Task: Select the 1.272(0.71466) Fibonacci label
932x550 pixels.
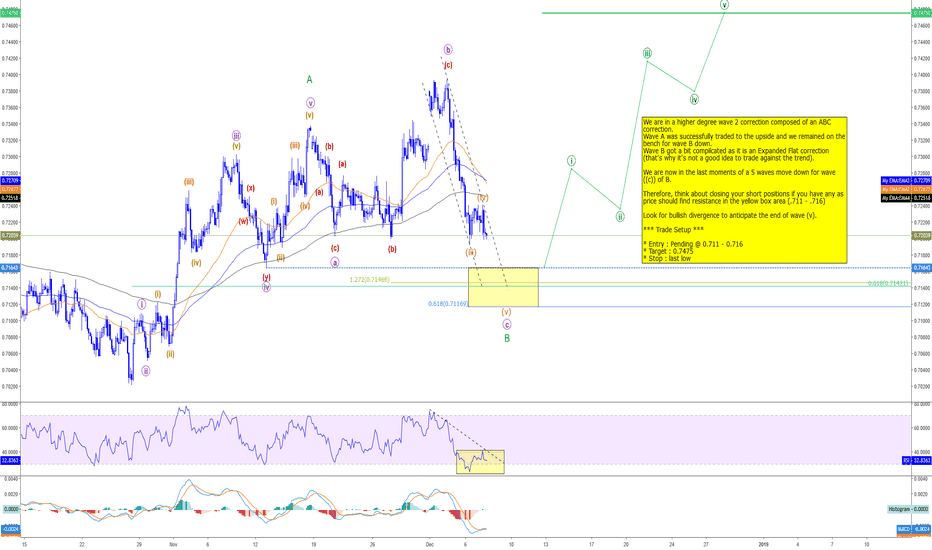Action: [x=369, y=279]
